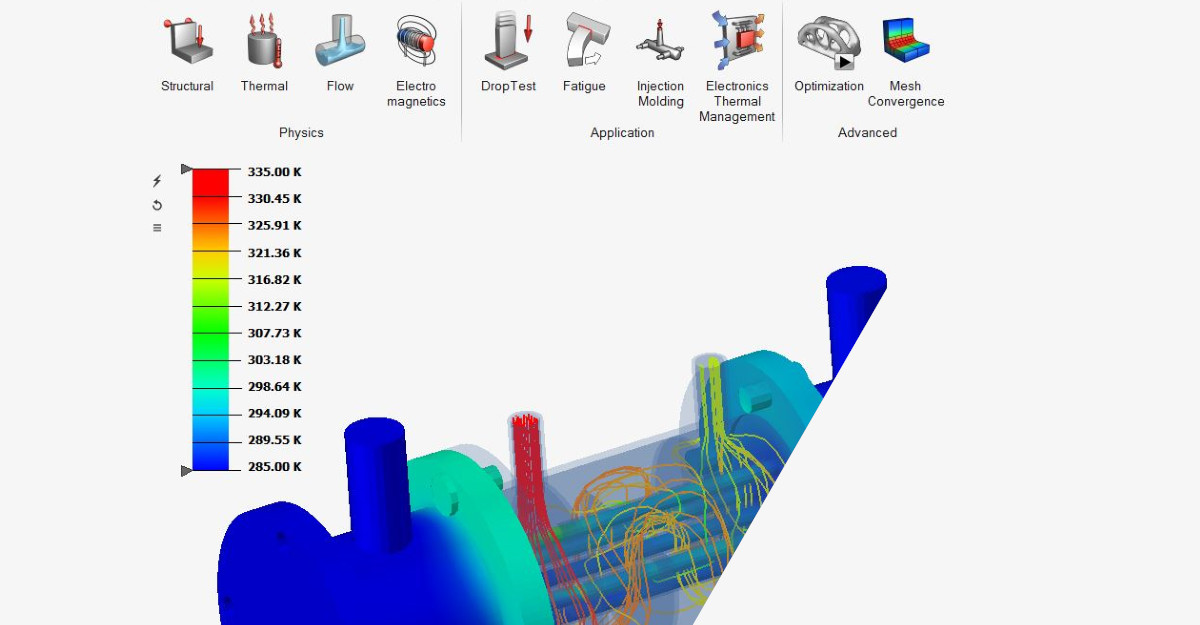The image size is (1200, 625).
Task: Click the 285.00 K minimum temperature label
Action: [x=273, y=466]
